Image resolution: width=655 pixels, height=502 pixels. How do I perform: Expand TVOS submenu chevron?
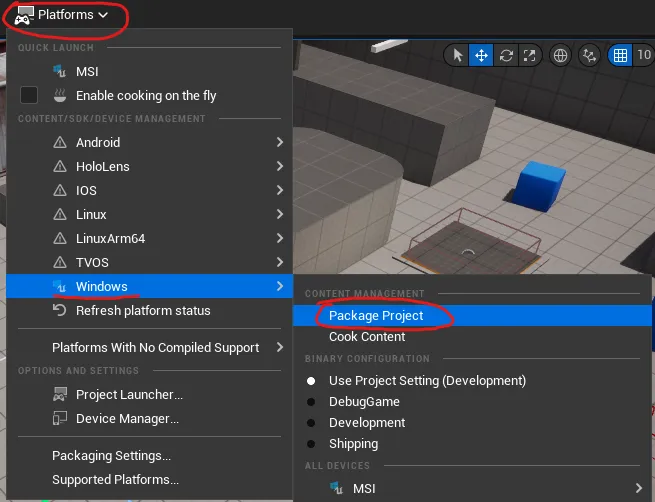(280, 262)
